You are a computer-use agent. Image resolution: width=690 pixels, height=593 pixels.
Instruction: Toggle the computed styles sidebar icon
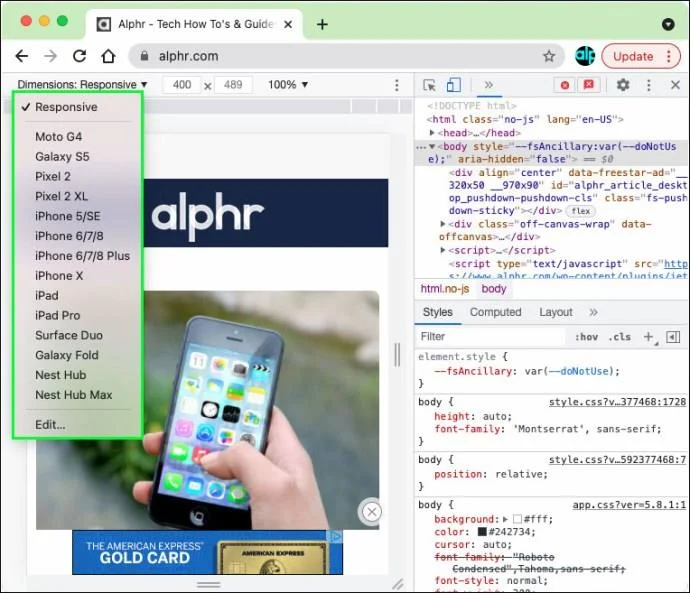coord(673,337)
